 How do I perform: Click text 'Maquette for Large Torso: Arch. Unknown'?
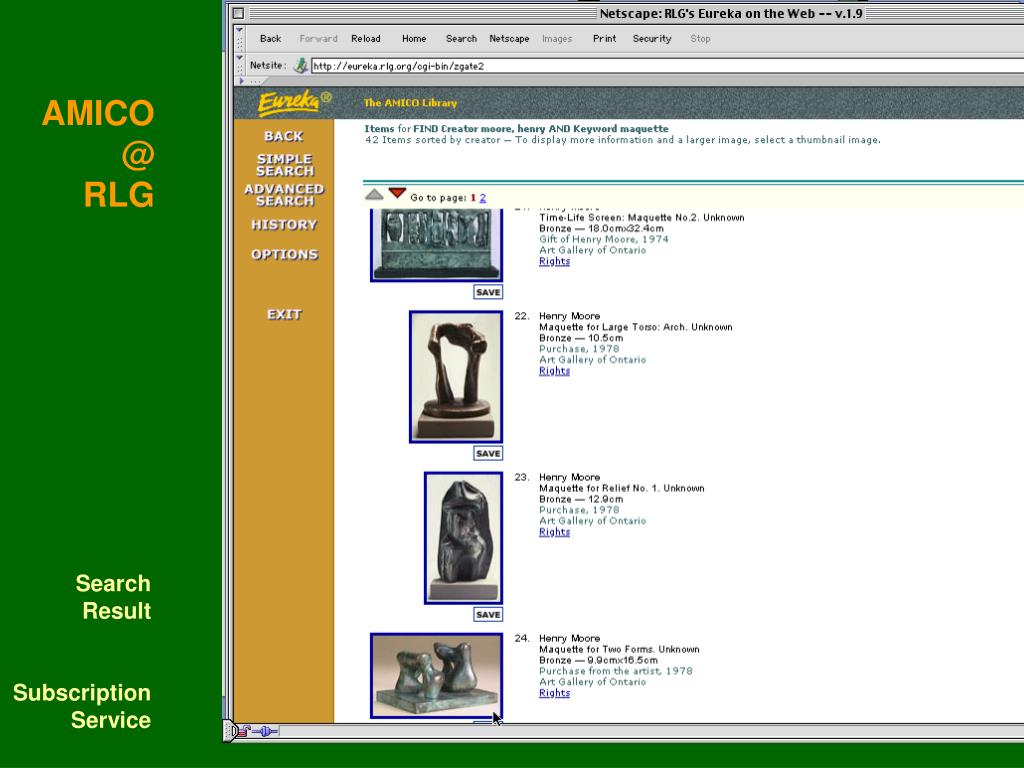coord(635,327)
